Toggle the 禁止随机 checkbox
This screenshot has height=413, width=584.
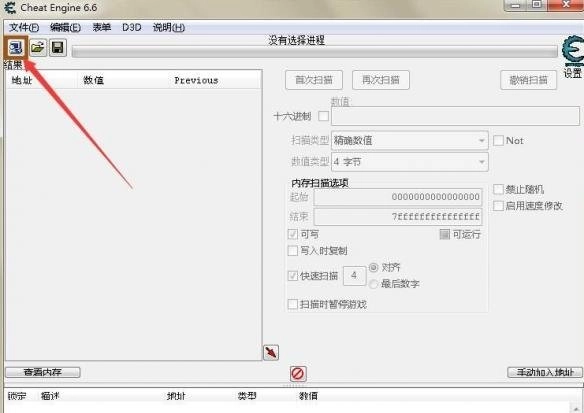[498, 189]
